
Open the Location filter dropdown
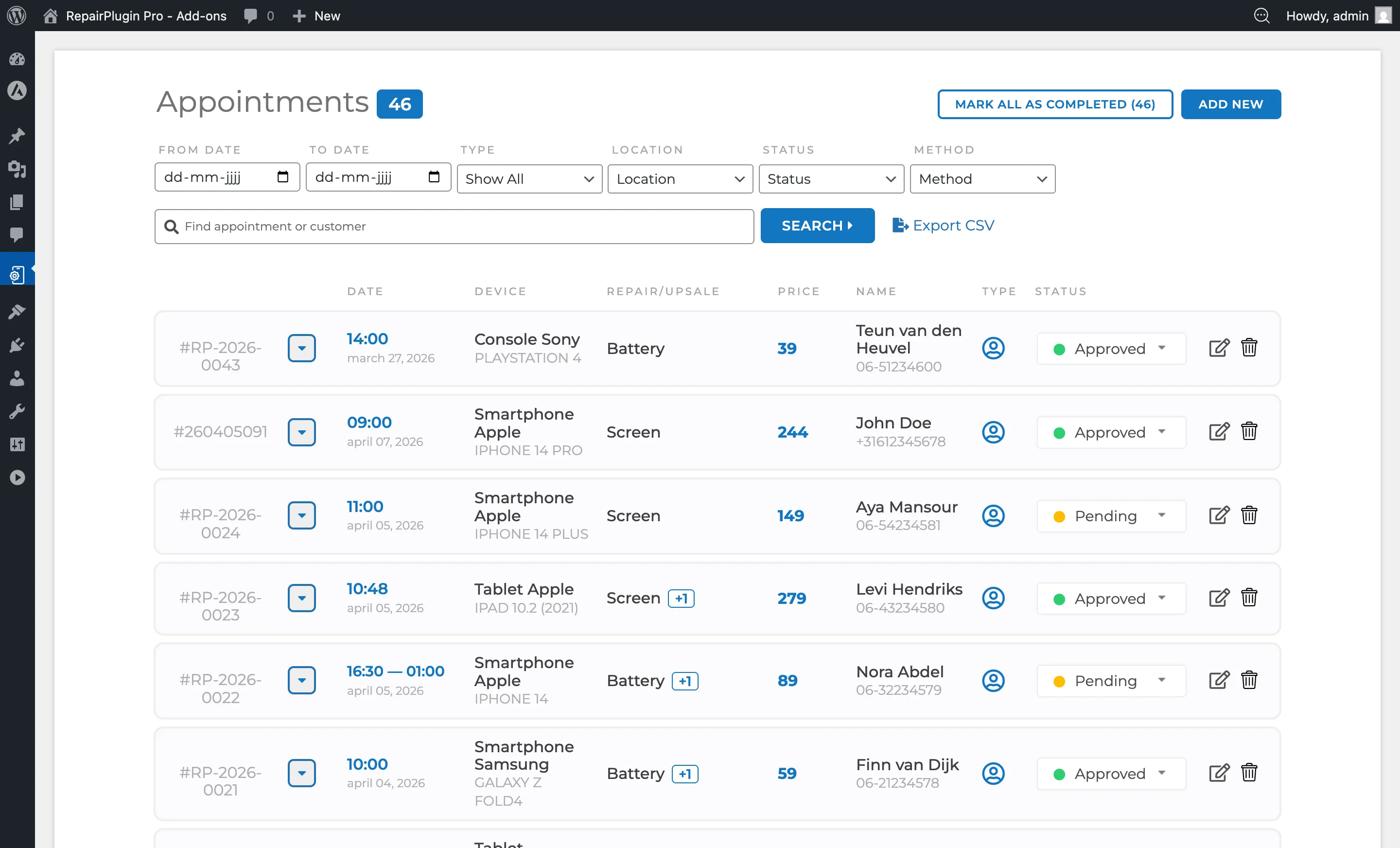point(680,178)
